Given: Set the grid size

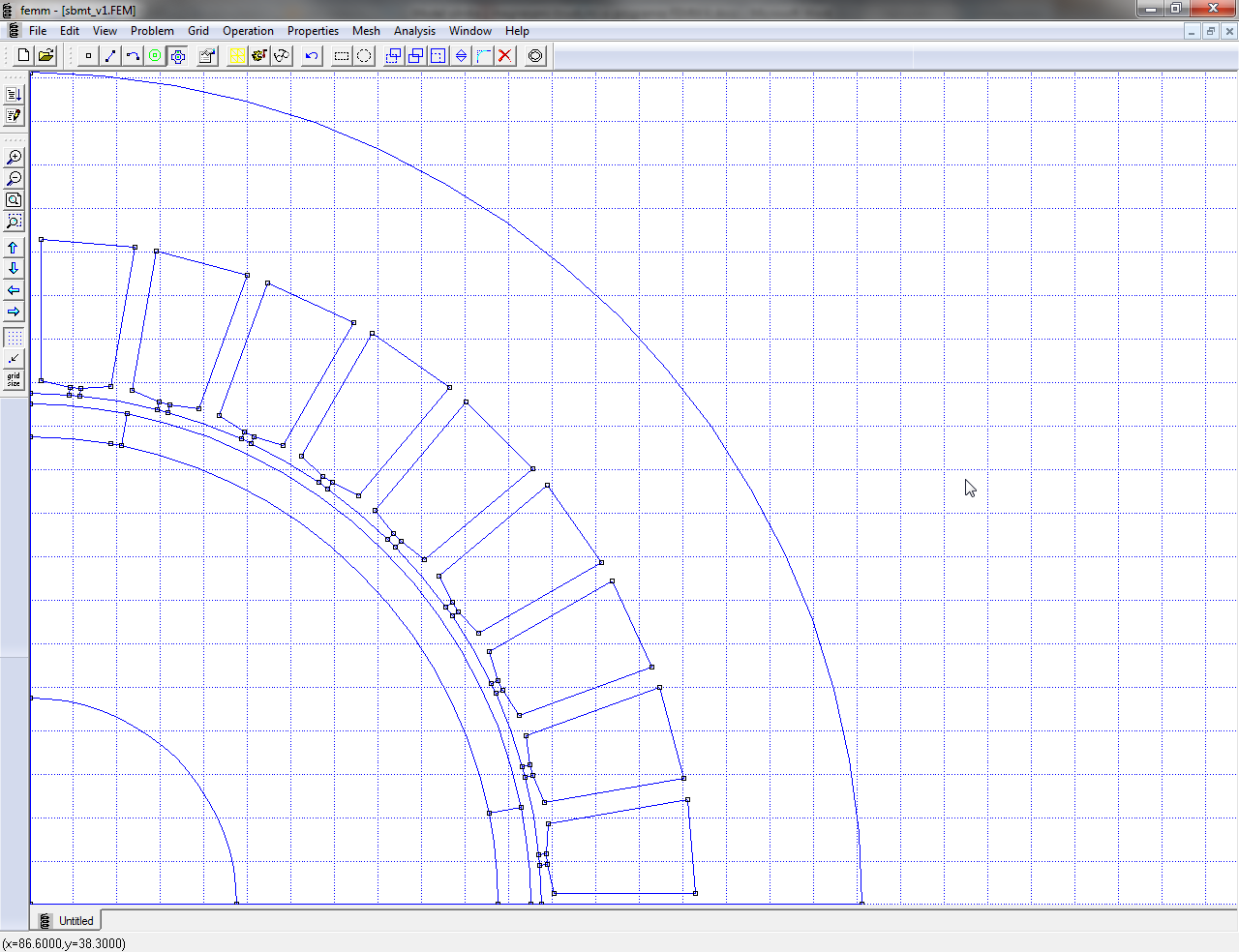Looking at the screenshot, I should 14,380.
